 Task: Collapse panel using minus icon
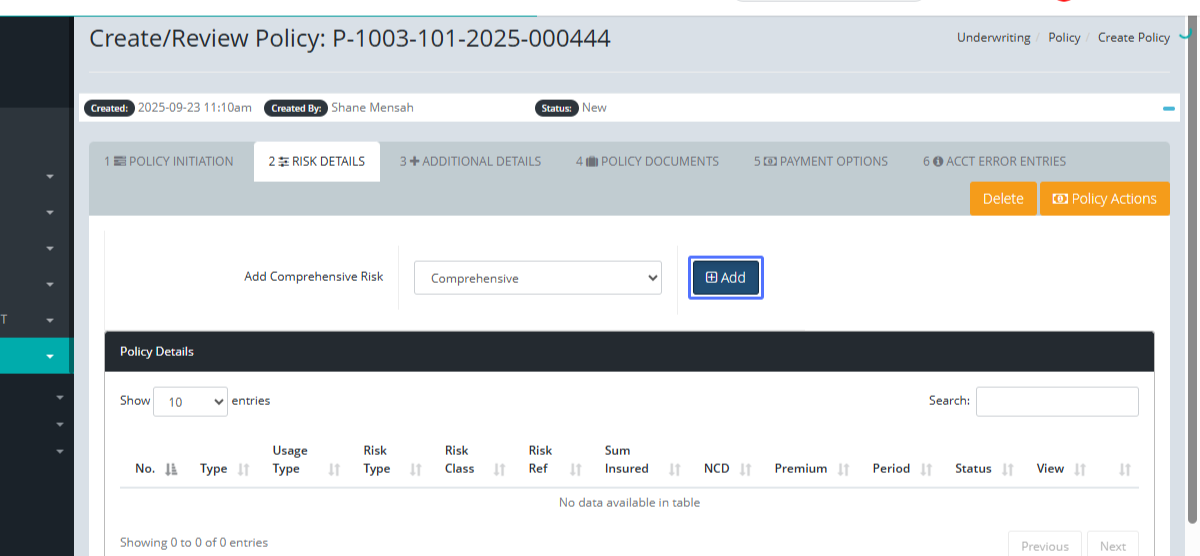1168,108
